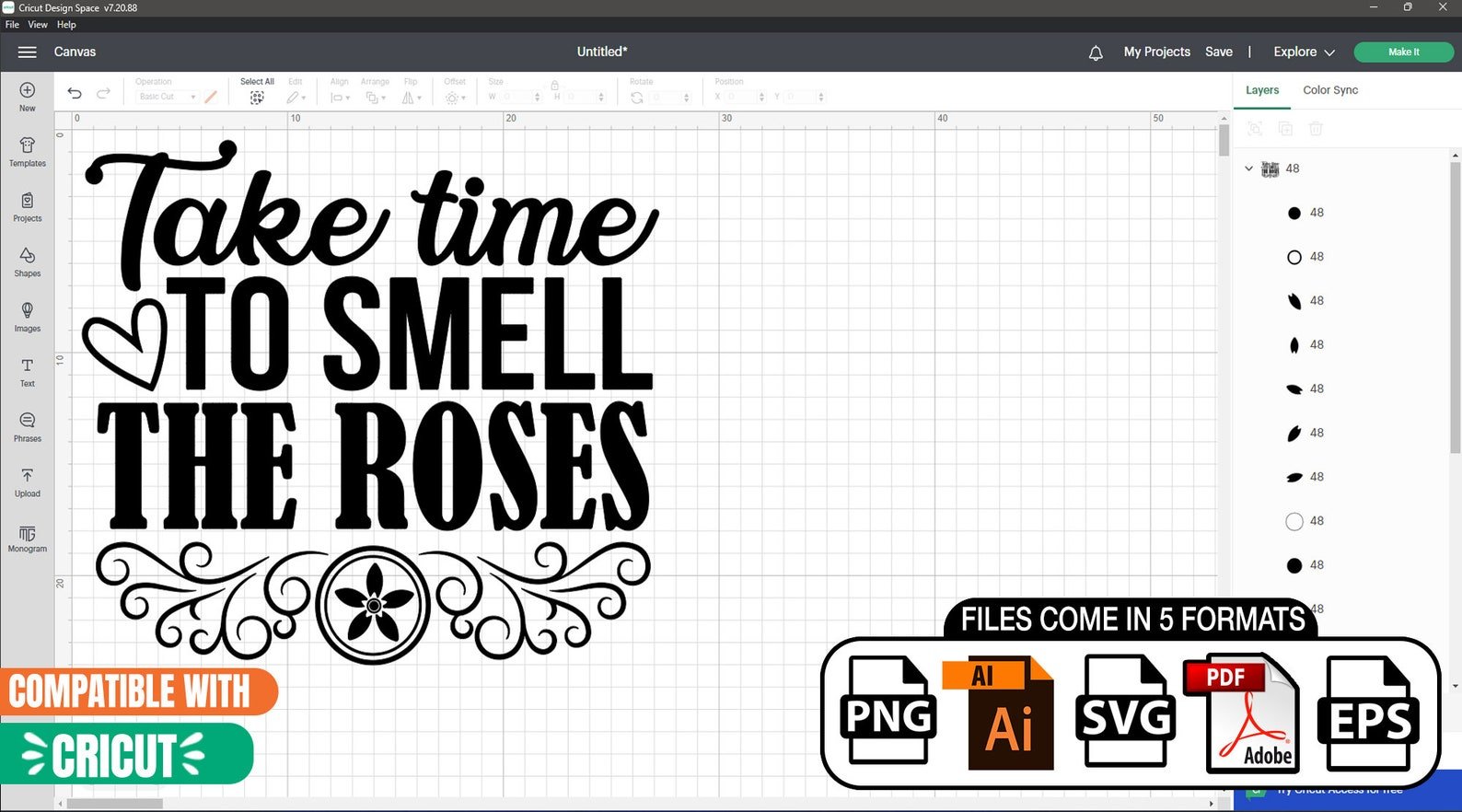Image resolution: width=1462 pixels, height=812 pixels.
Task: Click the Untitled* project title
Action: click(602, 52)
